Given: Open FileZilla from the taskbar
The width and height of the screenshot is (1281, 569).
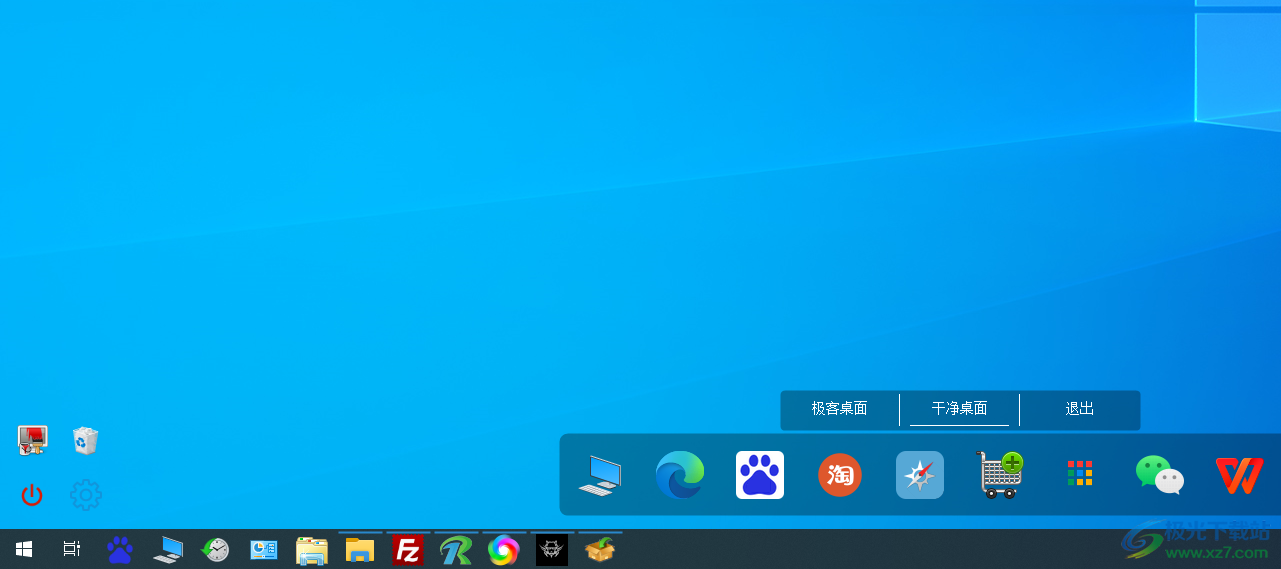Looking at the screenshot, I should coord(408,550).
